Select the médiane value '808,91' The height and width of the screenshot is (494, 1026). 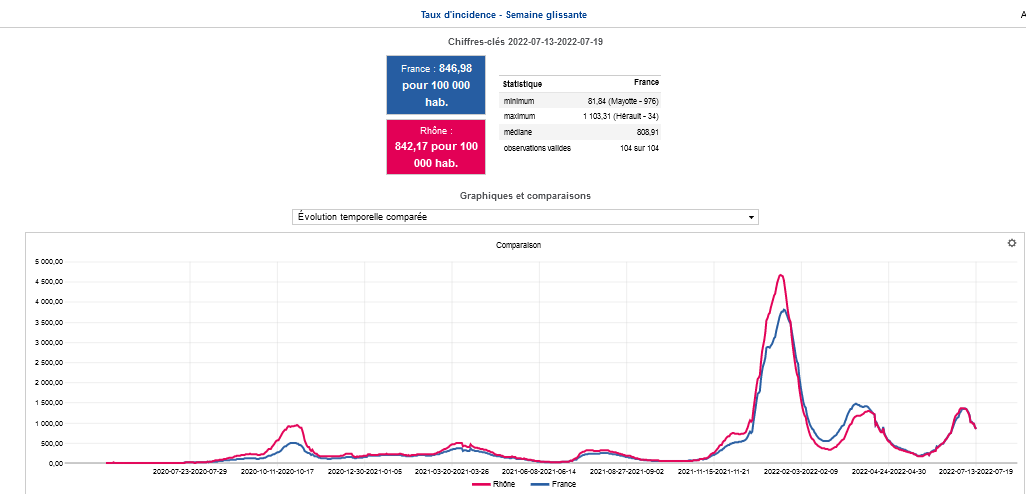click(x=646, y=132)
